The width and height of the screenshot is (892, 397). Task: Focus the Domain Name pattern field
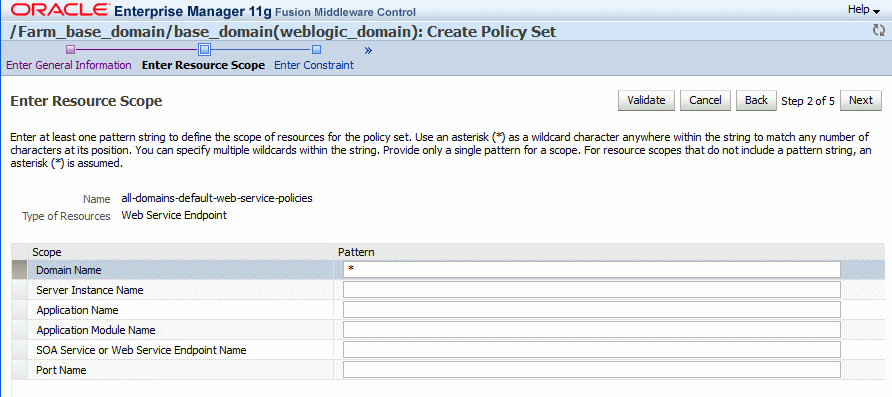tap(592, 270)
